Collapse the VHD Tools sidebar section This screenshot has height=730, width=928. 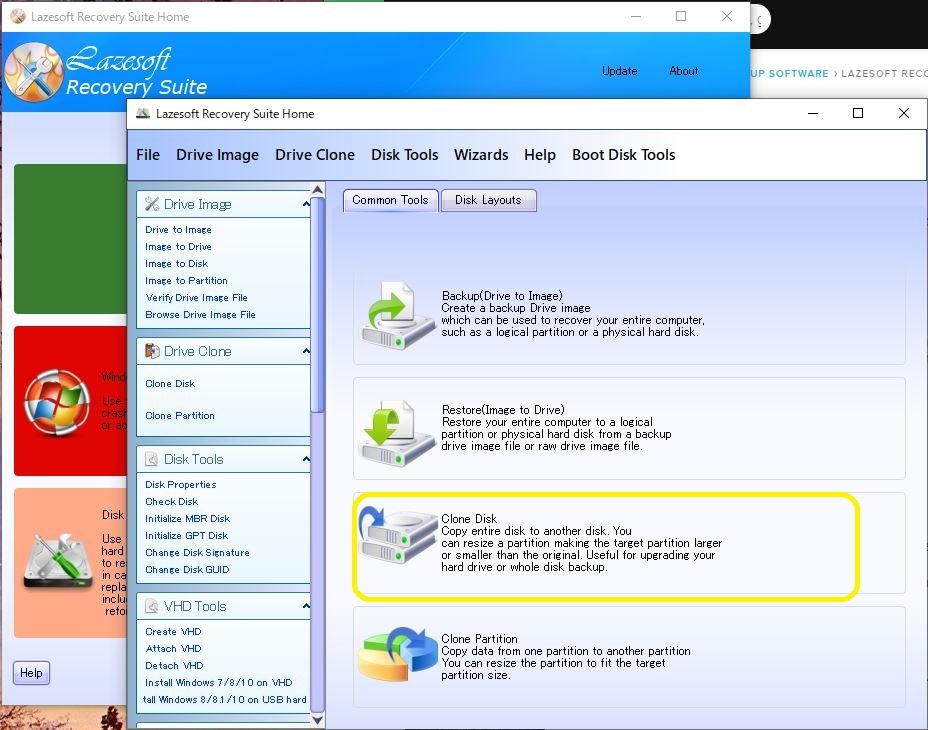coord(306,606)
